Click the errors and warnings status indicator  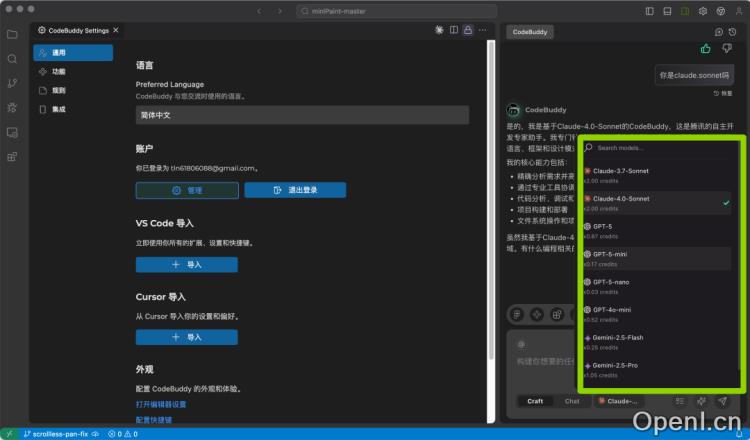point(123,434)
